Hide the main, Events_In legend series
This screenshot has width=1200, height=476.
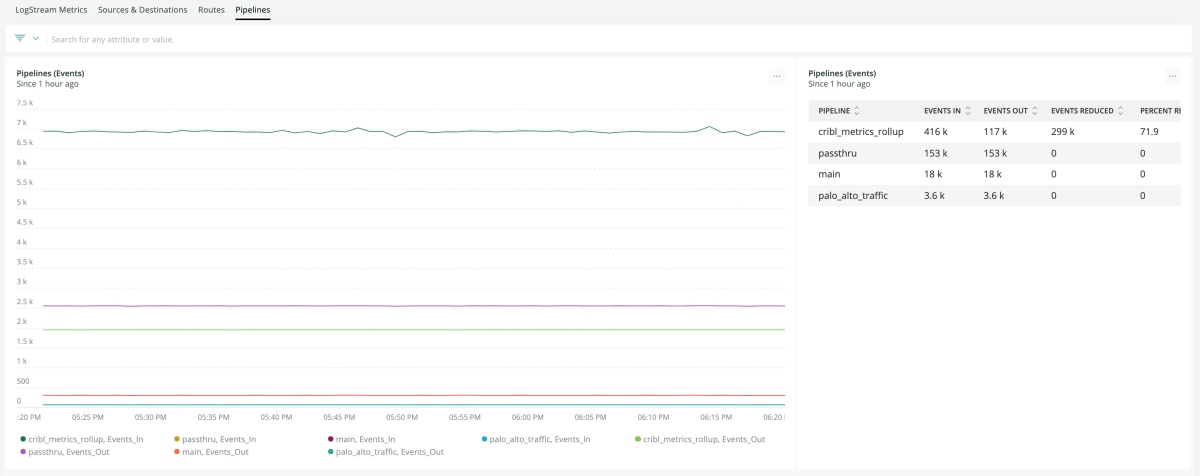pyautogui.click(x=366, y=439)
